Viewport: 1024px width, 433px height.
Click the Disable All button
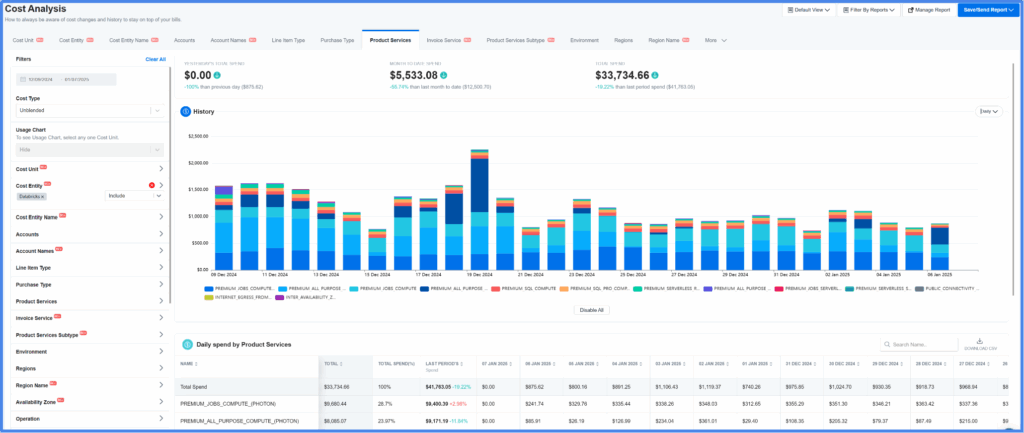(x=592, y=310)
